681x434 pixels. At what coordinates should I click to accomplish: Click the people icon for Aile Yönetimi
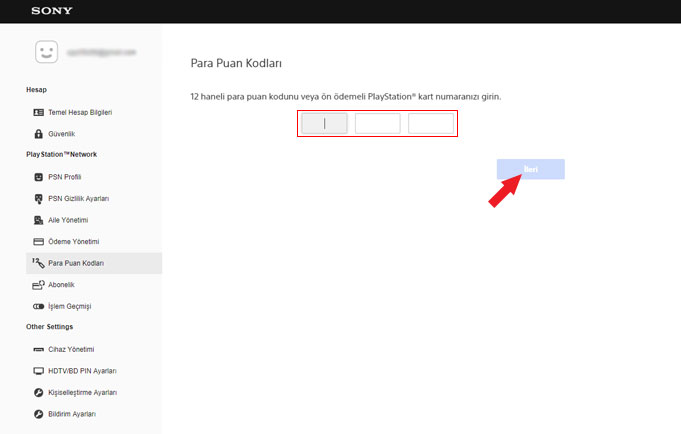pyautogui.click(x=38, y=220)
